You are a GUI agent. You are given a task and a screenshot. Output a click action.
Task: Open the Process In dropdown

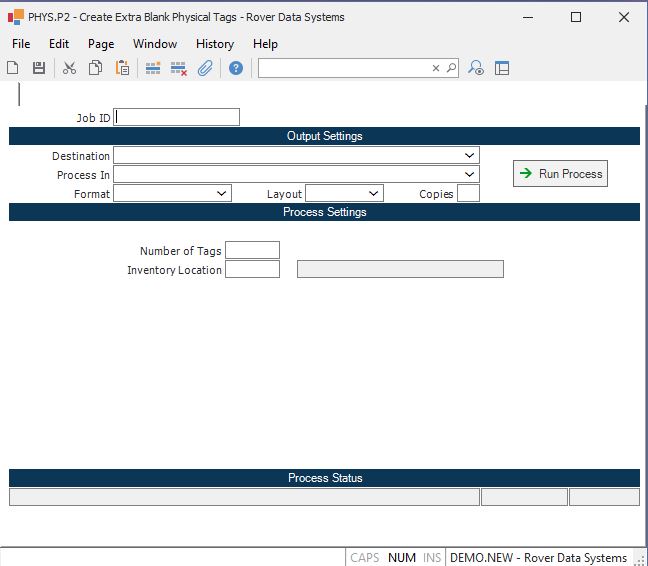pos(469,175)
